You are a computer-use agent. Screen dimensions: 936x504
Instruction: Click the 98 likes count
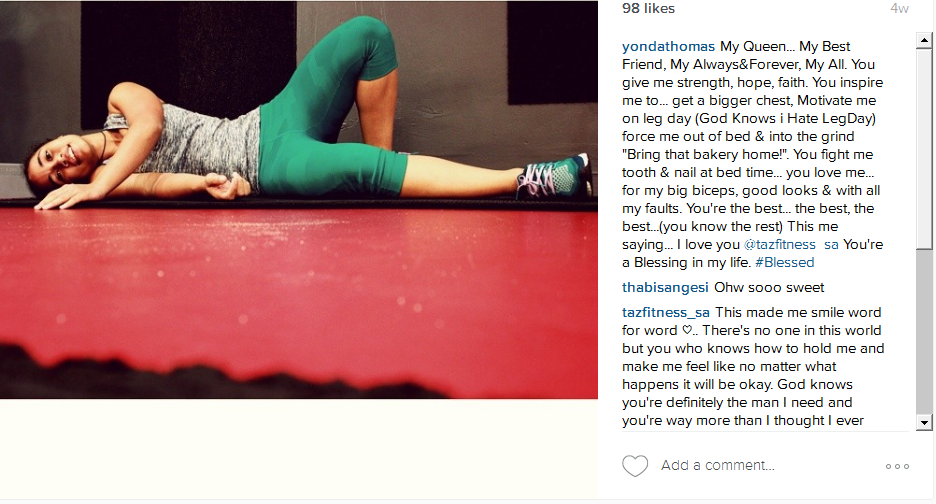648,8
